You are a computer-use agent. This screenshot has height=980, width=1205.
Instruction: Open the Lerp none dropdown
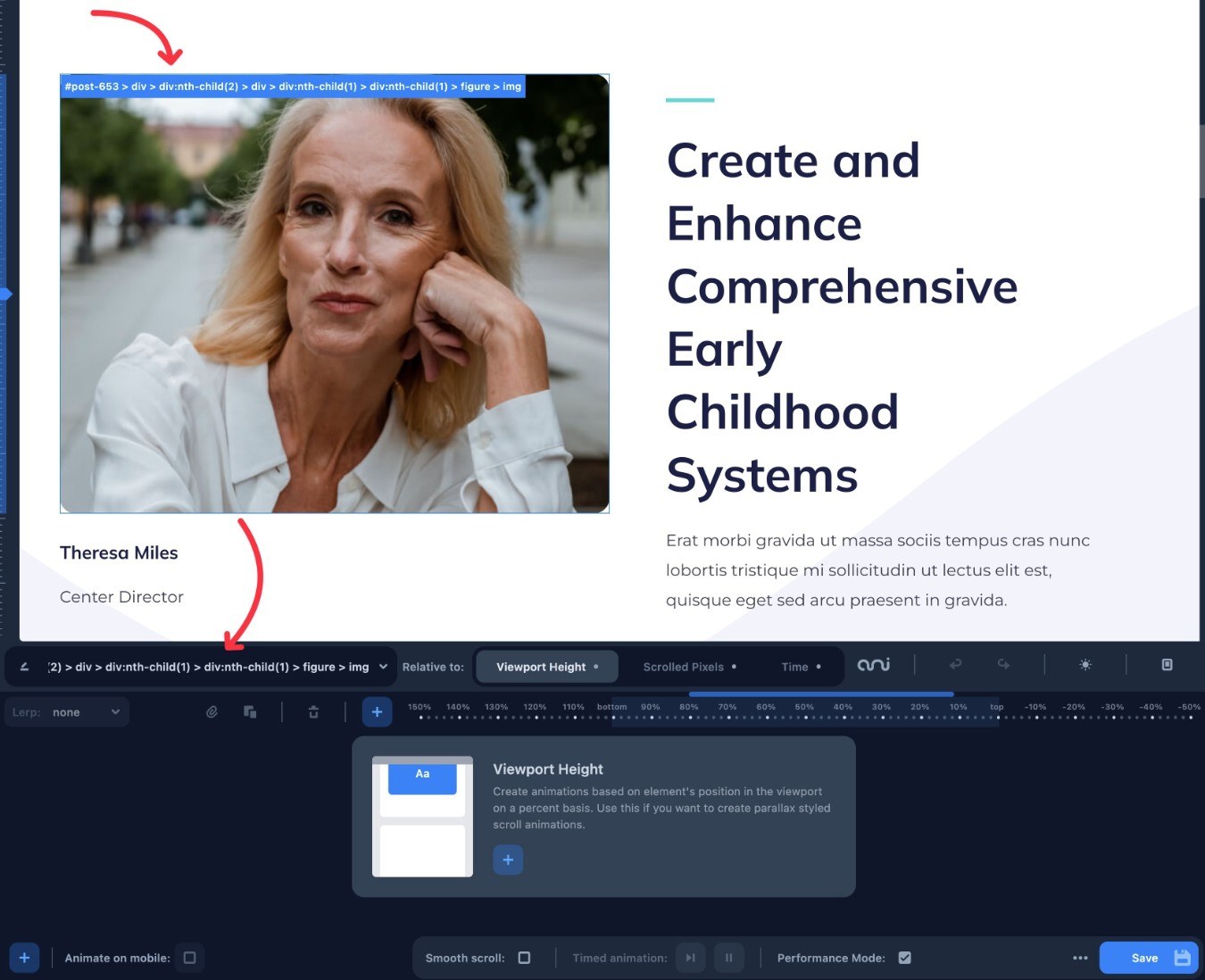click(x=68, y=712)
